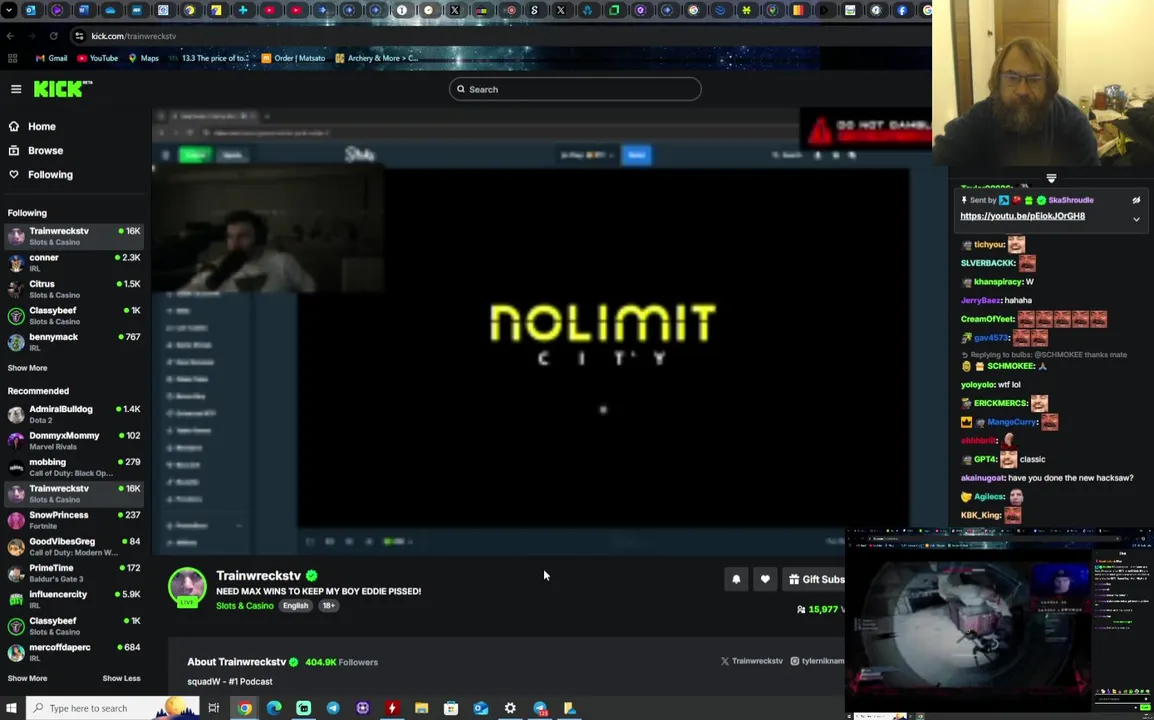Open influencercity recommended channel
Viewport: 1154px width, 720px height.
[x=74, y=600]
